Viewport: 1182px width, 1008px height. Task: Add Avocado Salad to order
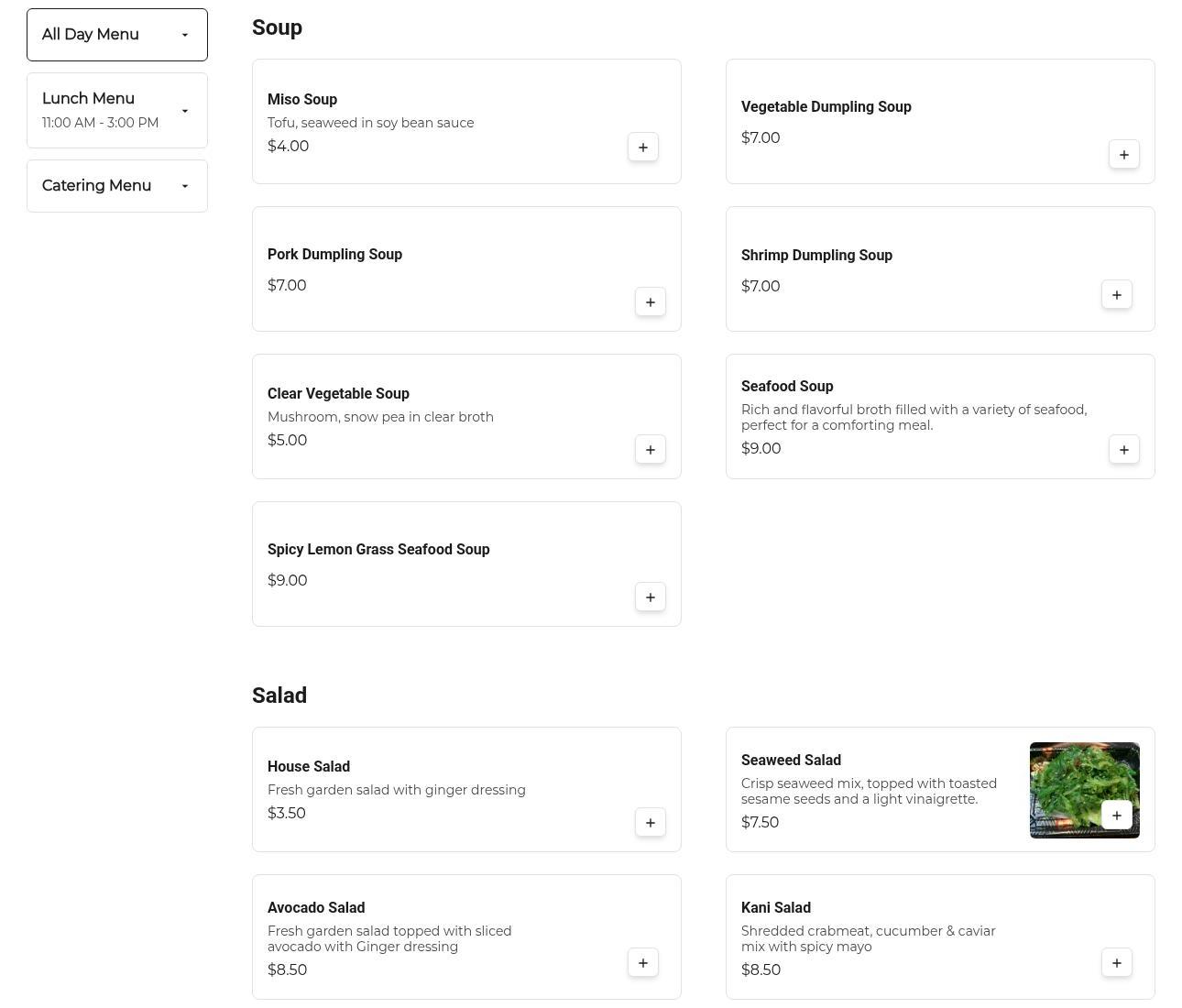642,962
